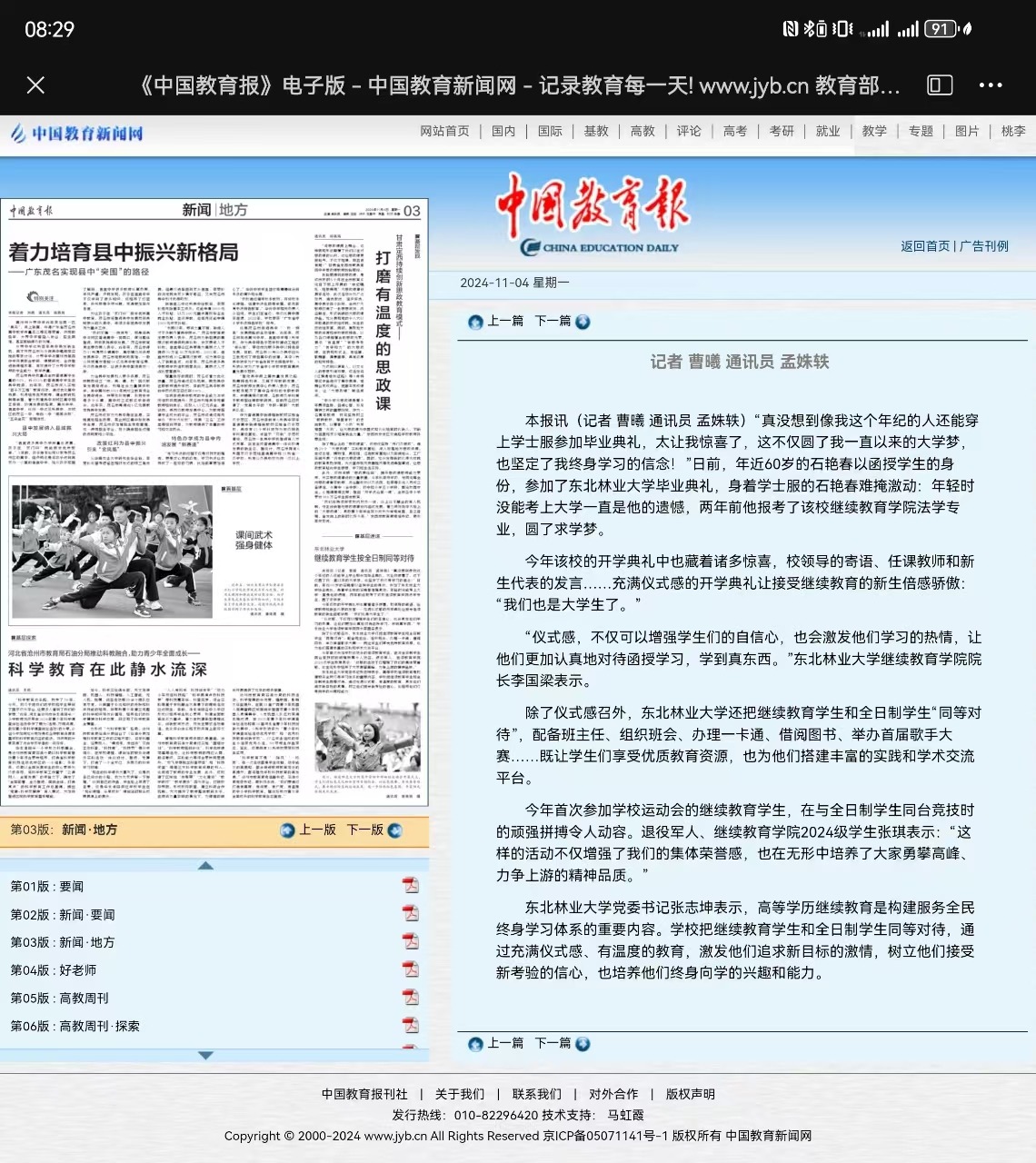
Task: Open PDF icon for 第01版 要闻
Action: pyautogui.click(x=411, y=886)
